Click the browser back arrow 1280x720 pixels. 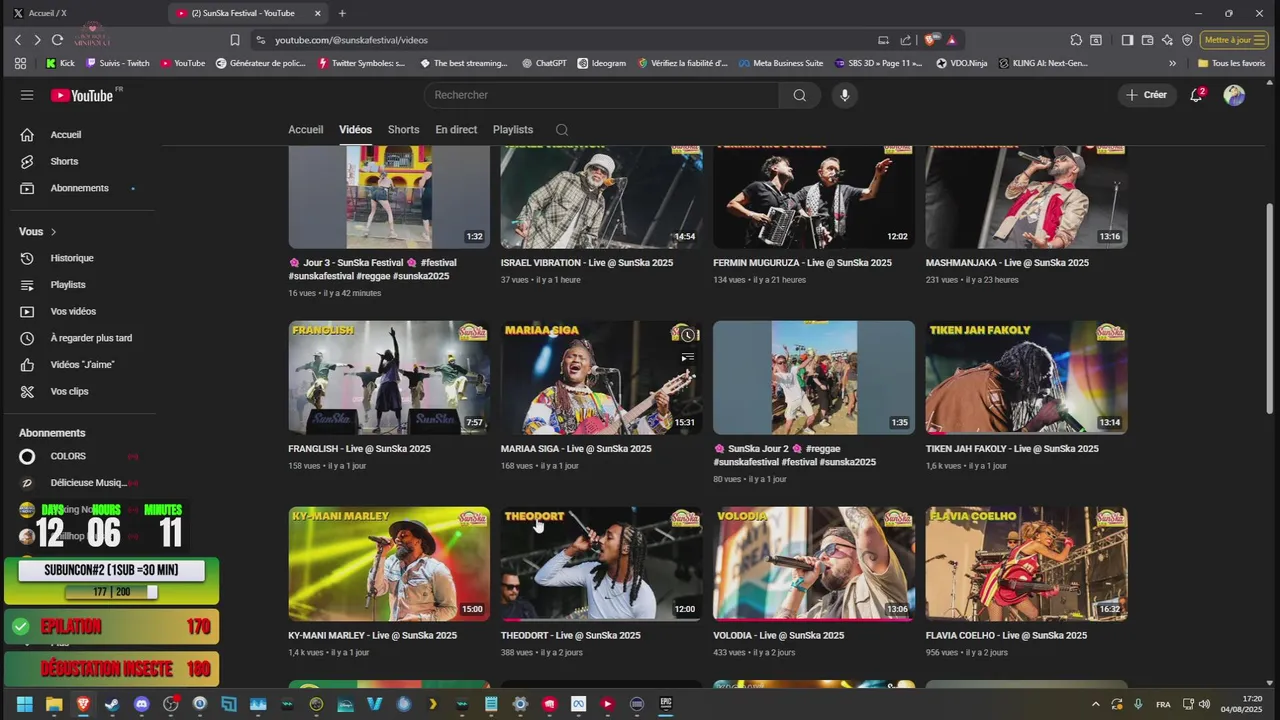click(x=17, y=40)
